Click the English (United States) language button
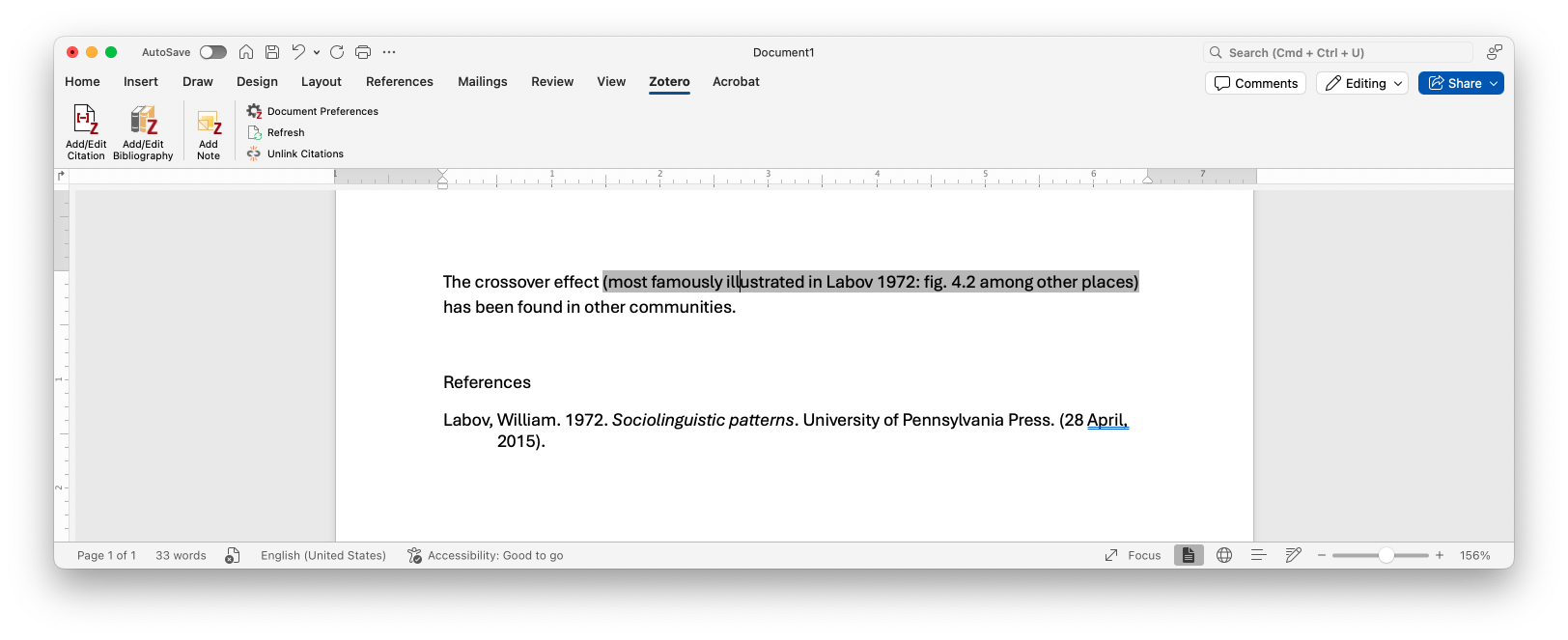Screen dimensions: 1568x640 pyautogui.click(x=322, y=555)
